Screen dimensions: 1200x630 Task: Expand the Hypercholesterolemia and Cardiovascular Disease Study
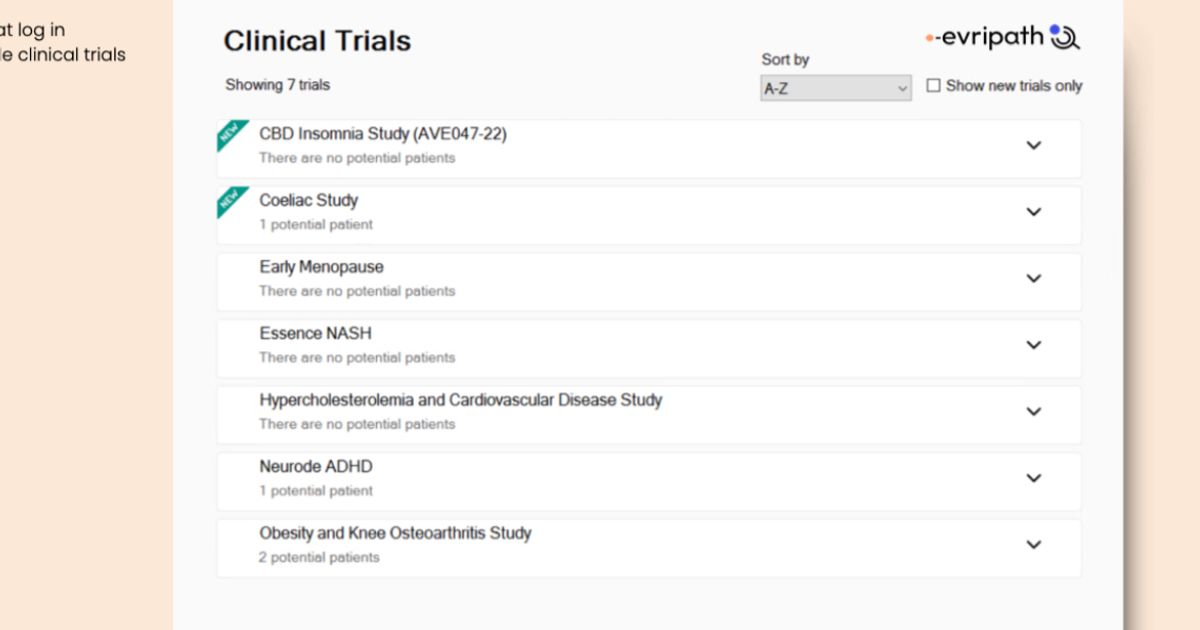click(1034, 412)
